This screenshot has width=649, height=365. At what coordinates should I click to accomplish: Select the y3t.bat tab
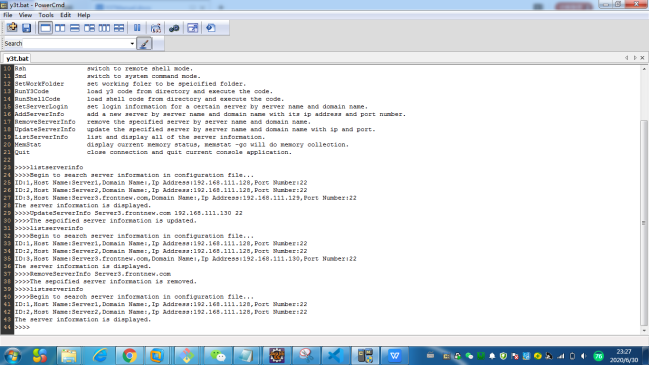tap(17, 58)
